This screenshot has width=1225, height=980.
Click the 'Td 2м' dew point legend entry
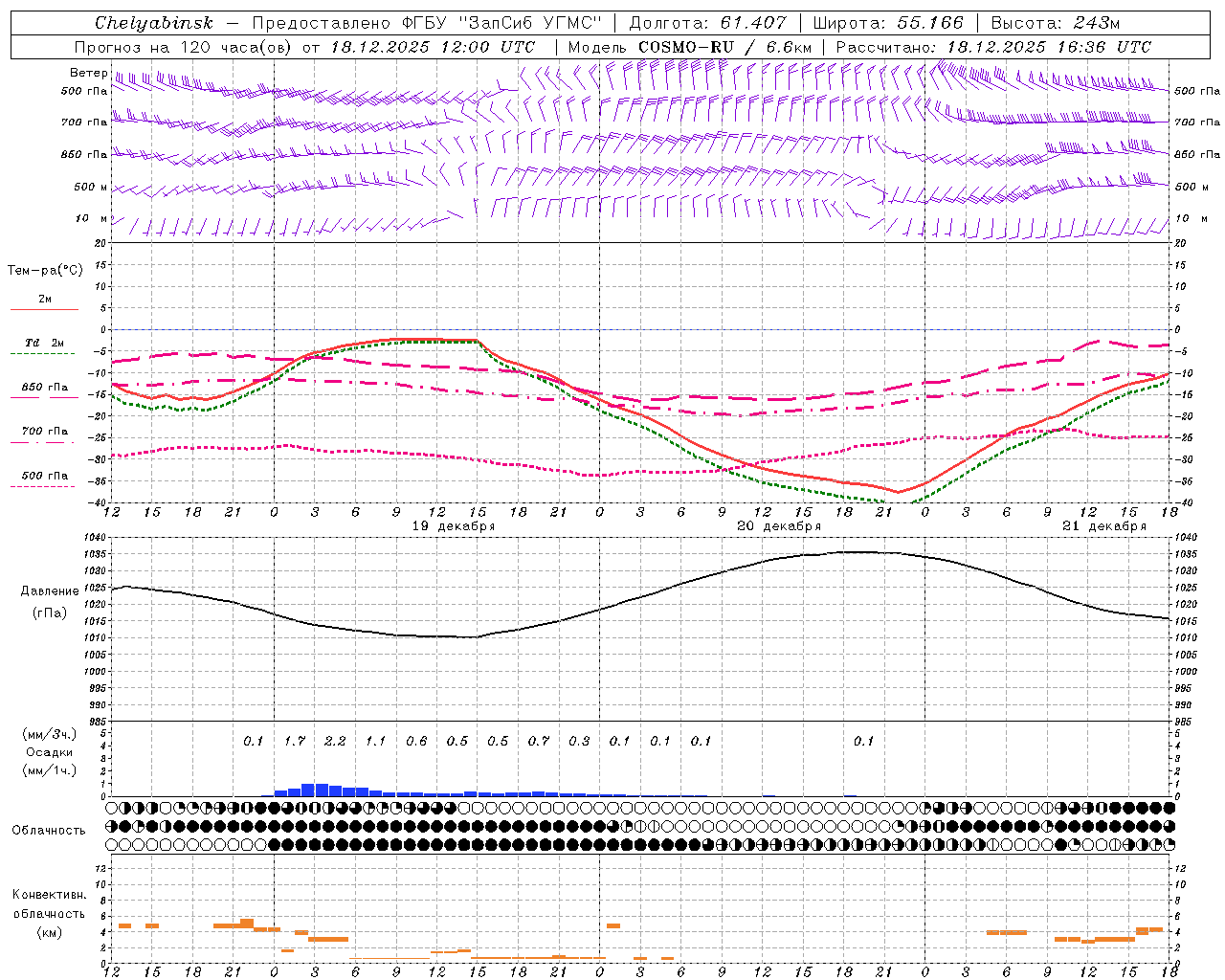45,343
